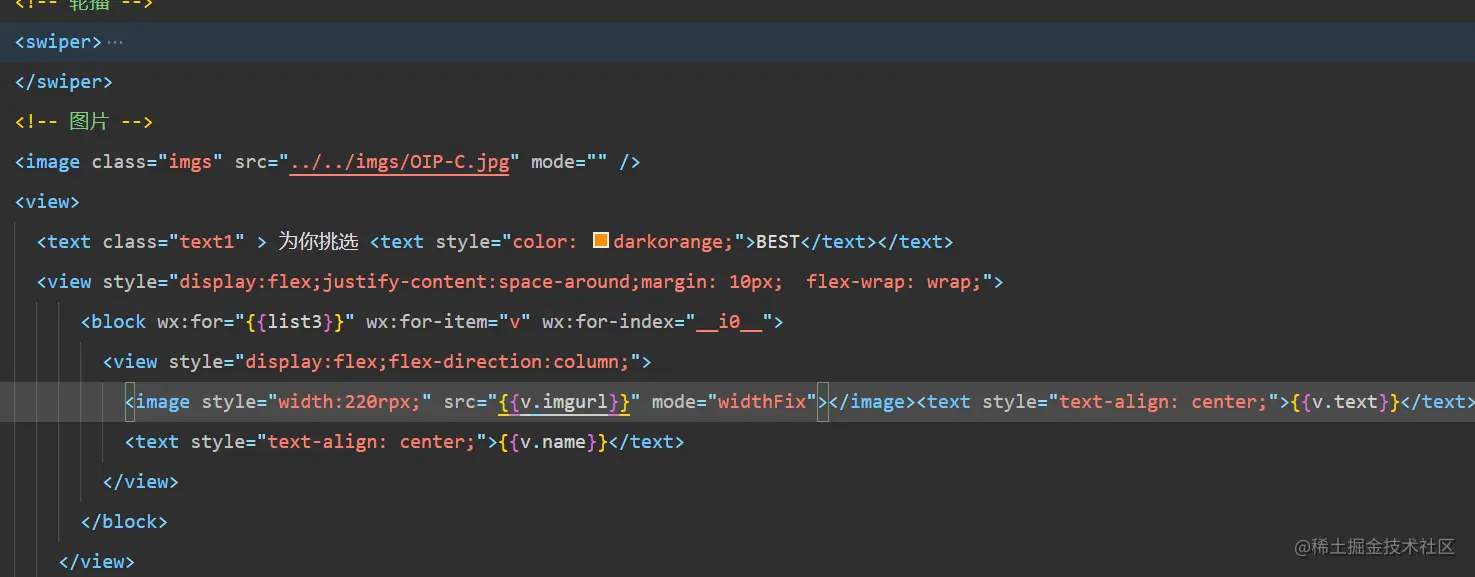
Task: Click justify-content:space-around style text
Action: pos(474,282)
